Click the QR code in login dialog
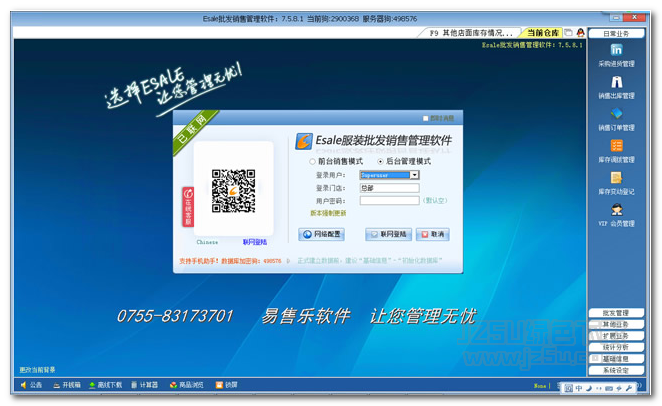 (x=233, y=191)
